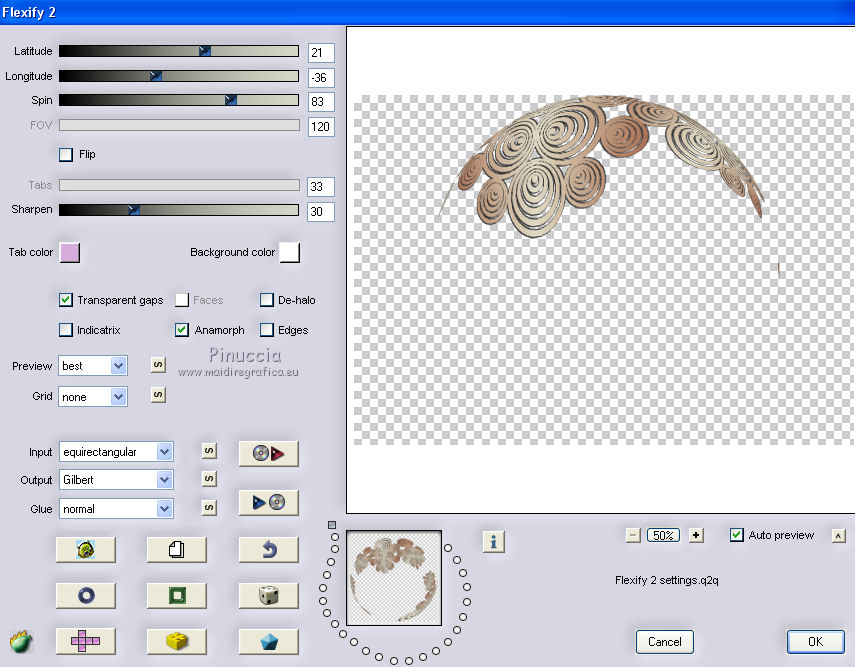Zoom out with the minus button
This screenshot has width=855, height=667.
click(x=633, y=536)
